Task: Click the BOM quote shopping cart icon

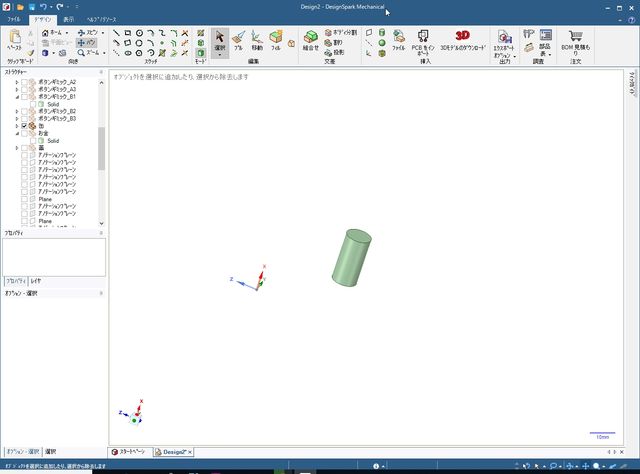Action: click(x=576, y=36)
